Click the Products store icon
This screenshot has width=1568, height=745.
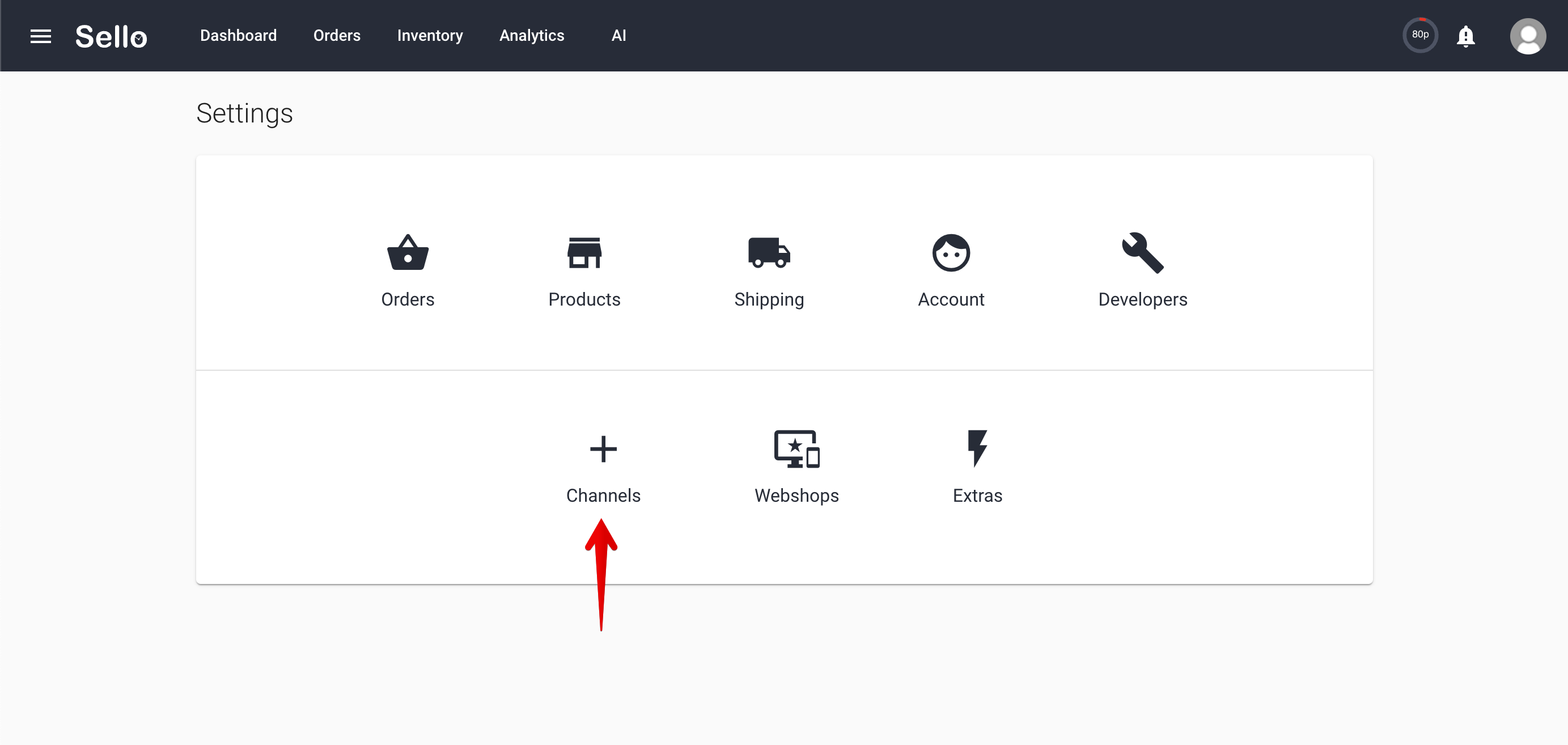click(584, 252)
